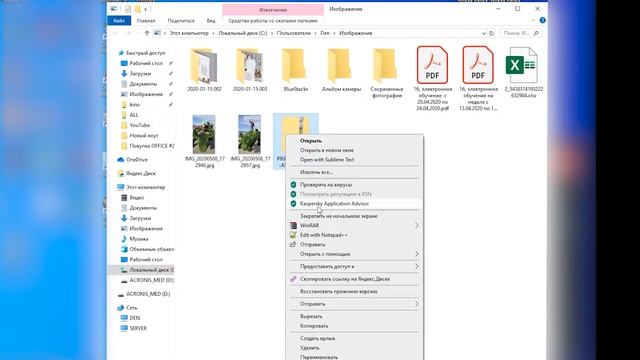The width and height of the screenshot is (640, 360).
Task: Click the Refresh icon in address bar
Action: (491, 33)
